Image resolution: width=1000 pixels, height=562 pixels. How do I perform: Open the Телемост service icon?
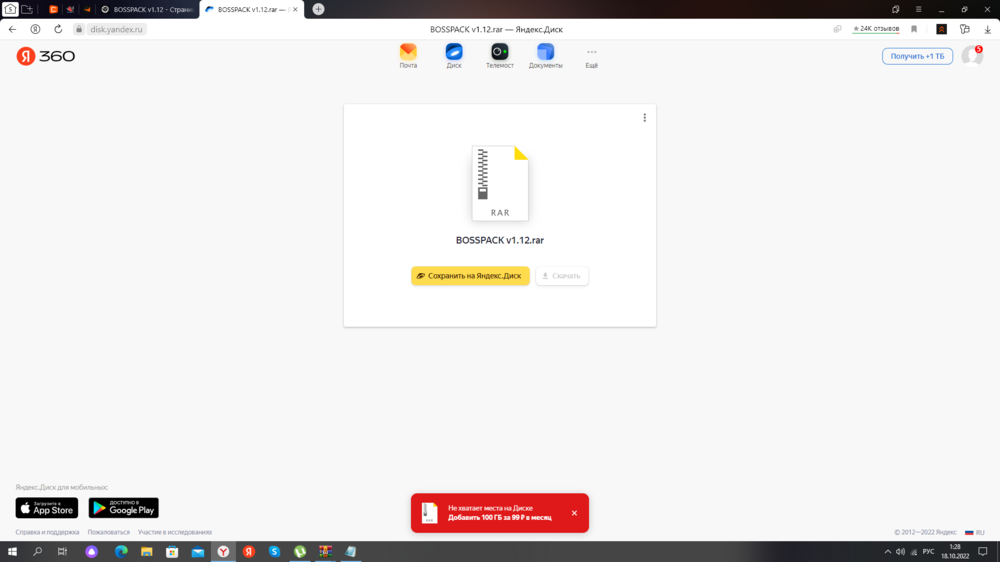pos(499,55)
